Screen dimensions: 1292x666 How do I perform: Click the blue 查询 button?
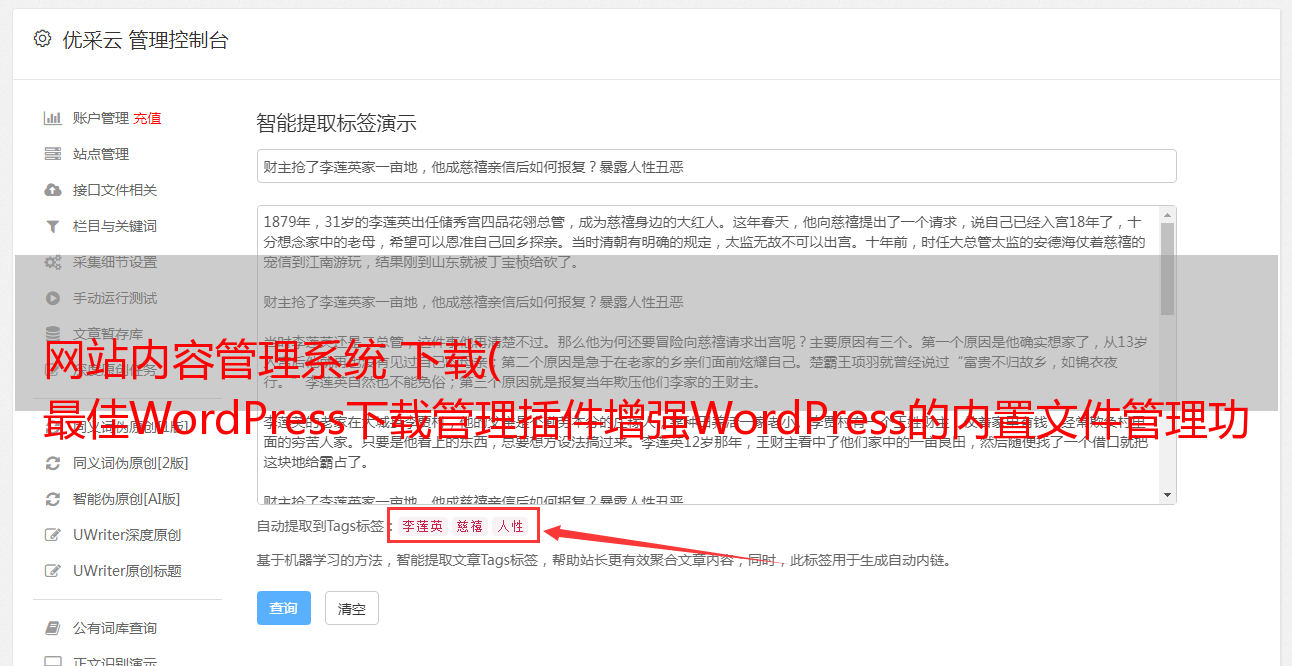284,608
